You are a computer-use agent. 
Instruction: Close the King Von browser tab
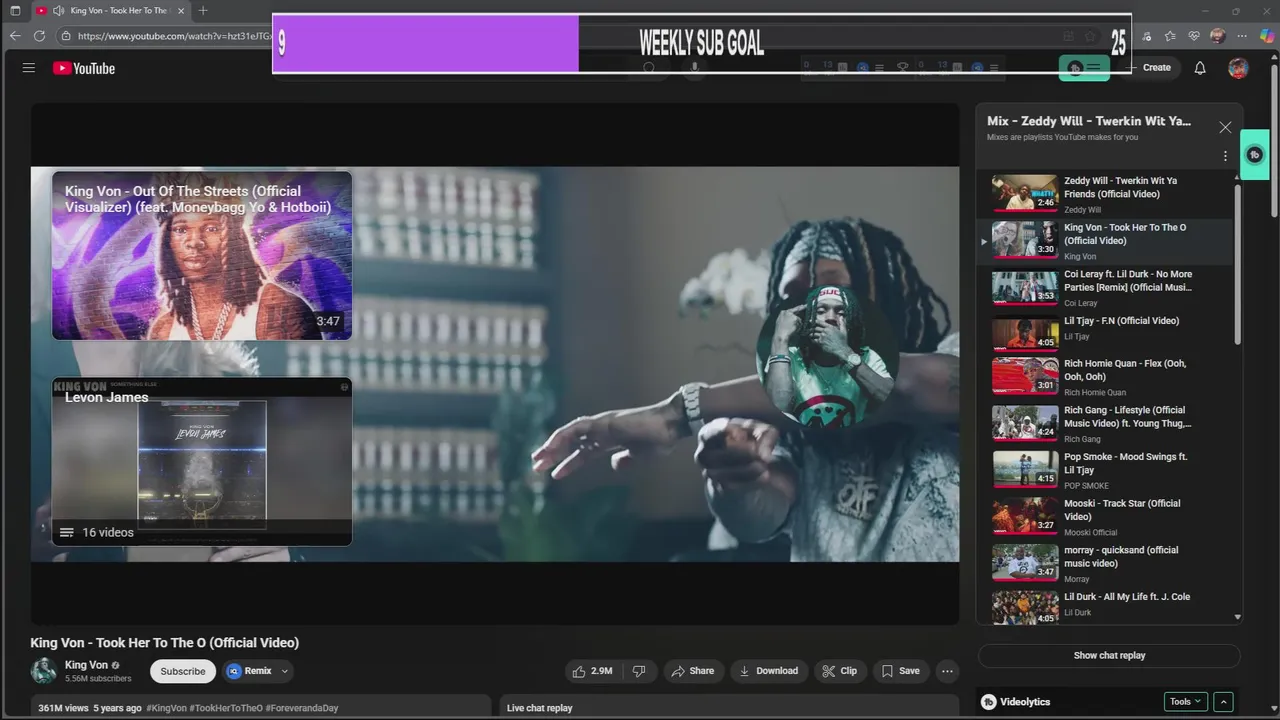(180, 11)
